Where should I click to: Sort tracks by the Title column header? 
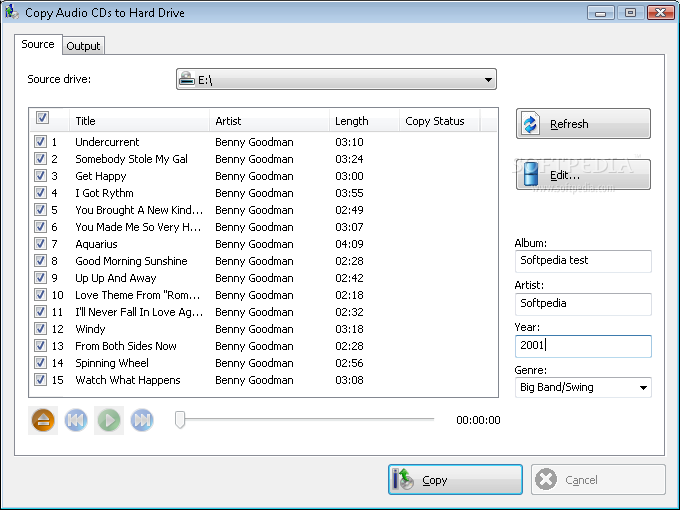coord(140,121)
